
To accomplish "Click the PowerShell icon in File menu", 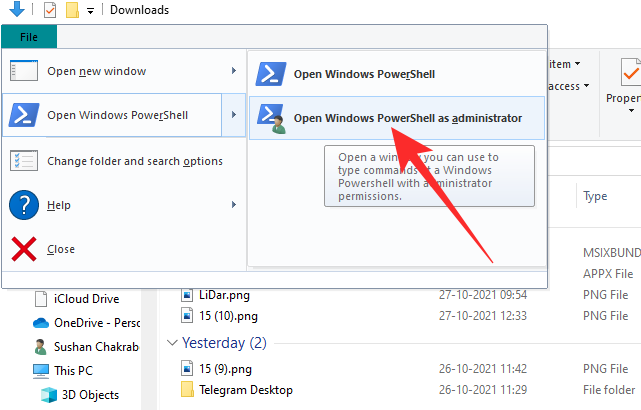I will tap(24, 115).
